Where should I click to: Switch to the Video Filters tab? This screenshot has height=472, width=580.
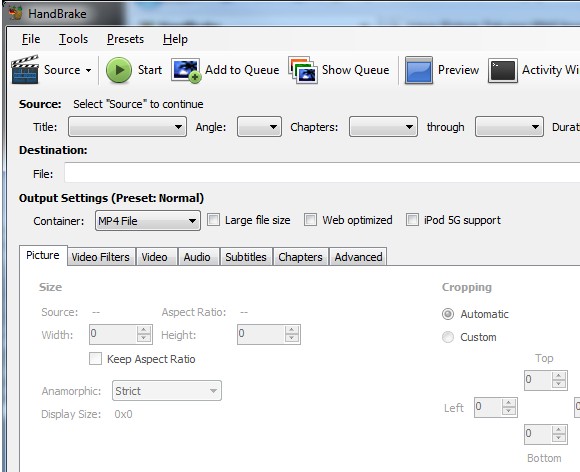pyautogui.click(x=101, y=257)
